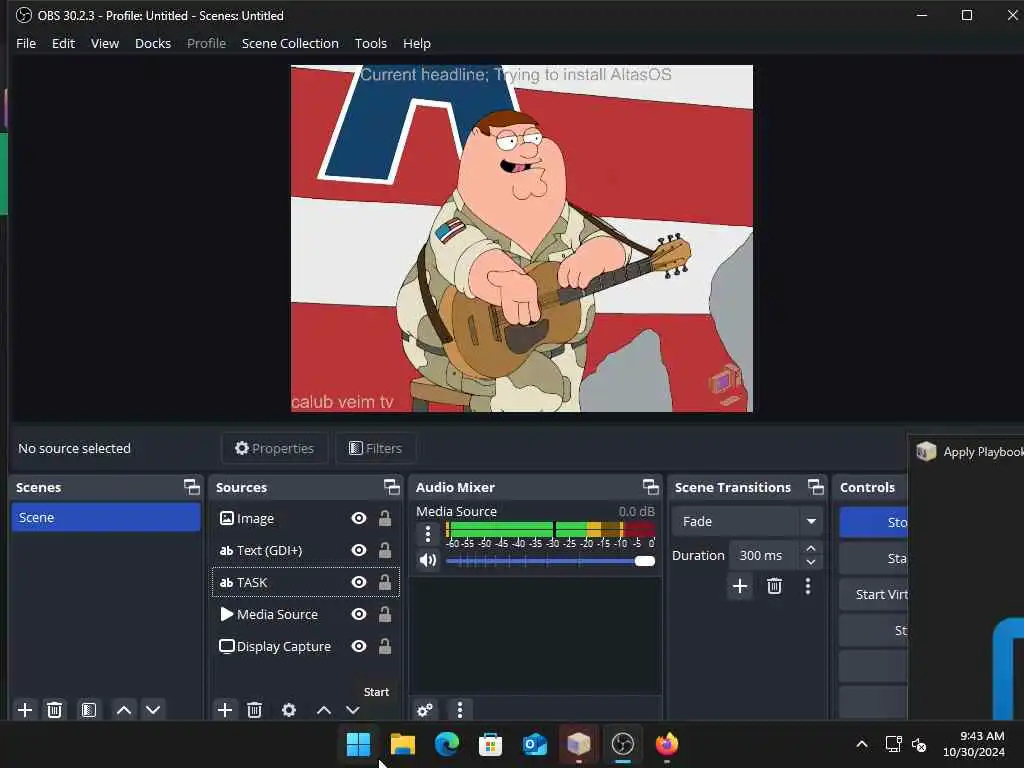Undock the Scene Transitions panel
Image resolution: width=1024 pixels, height=768 pixels.
[816, 487]
